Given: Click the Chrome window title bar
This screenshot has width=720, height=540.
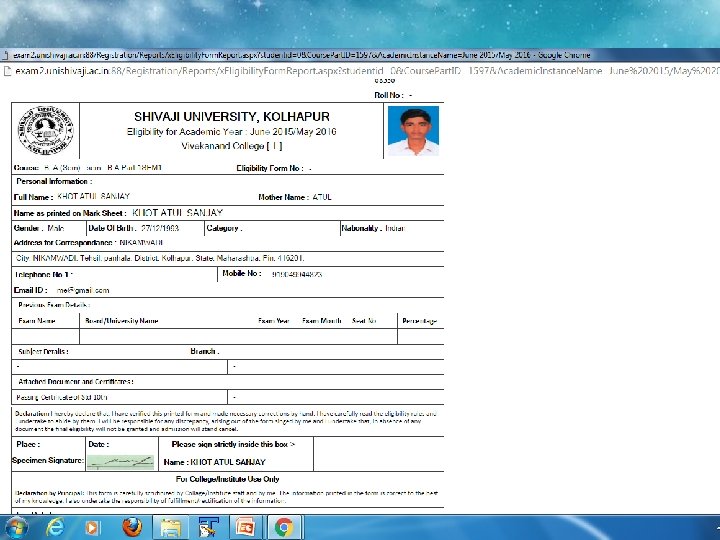Looking at the screenshot, I should (x=360, y=55).
